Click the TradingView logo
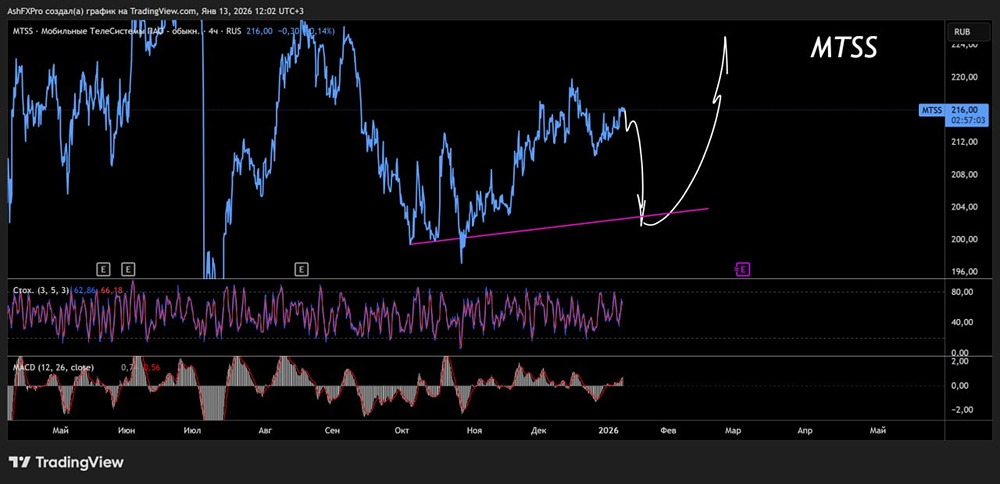 pos(66,462)
